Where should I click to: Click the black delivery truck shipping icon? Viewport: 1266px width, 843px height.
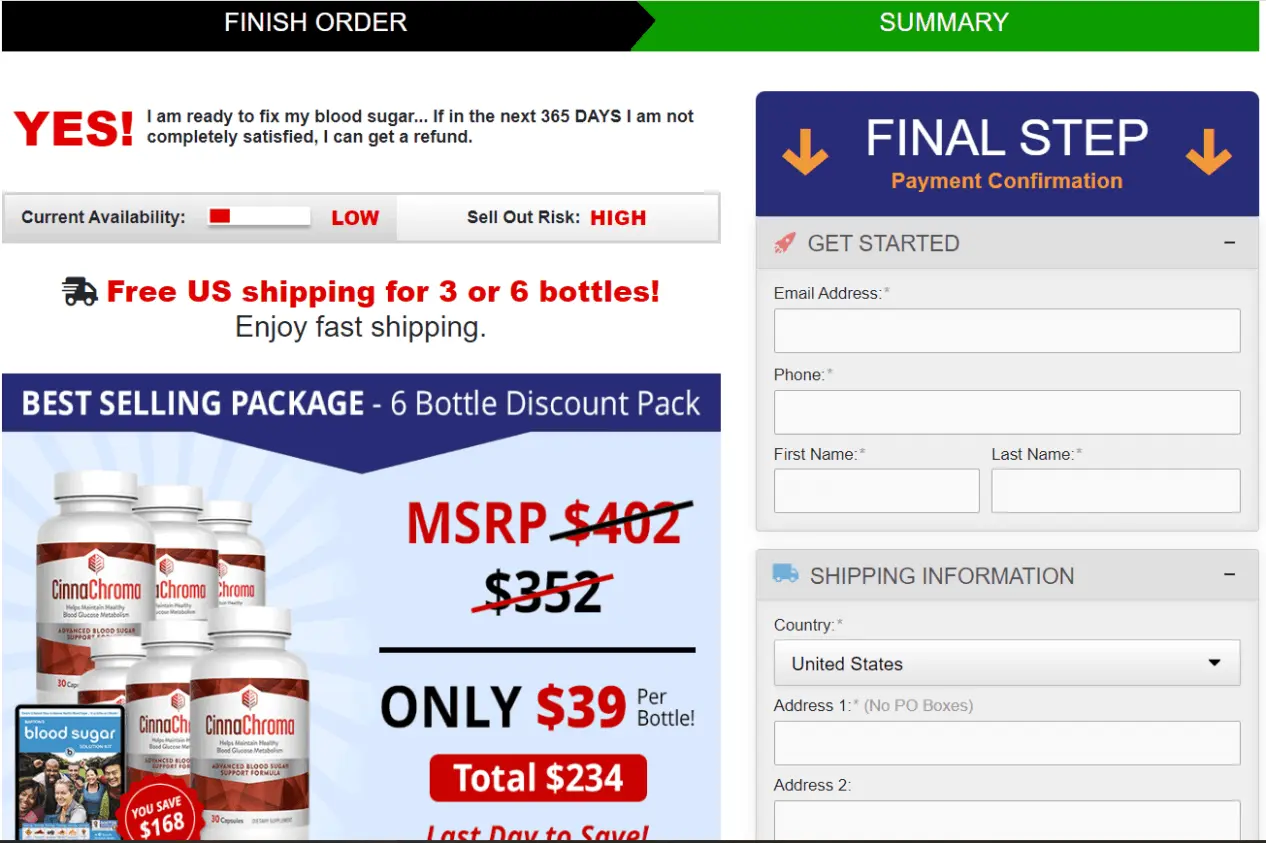click(x=80, y=291)
